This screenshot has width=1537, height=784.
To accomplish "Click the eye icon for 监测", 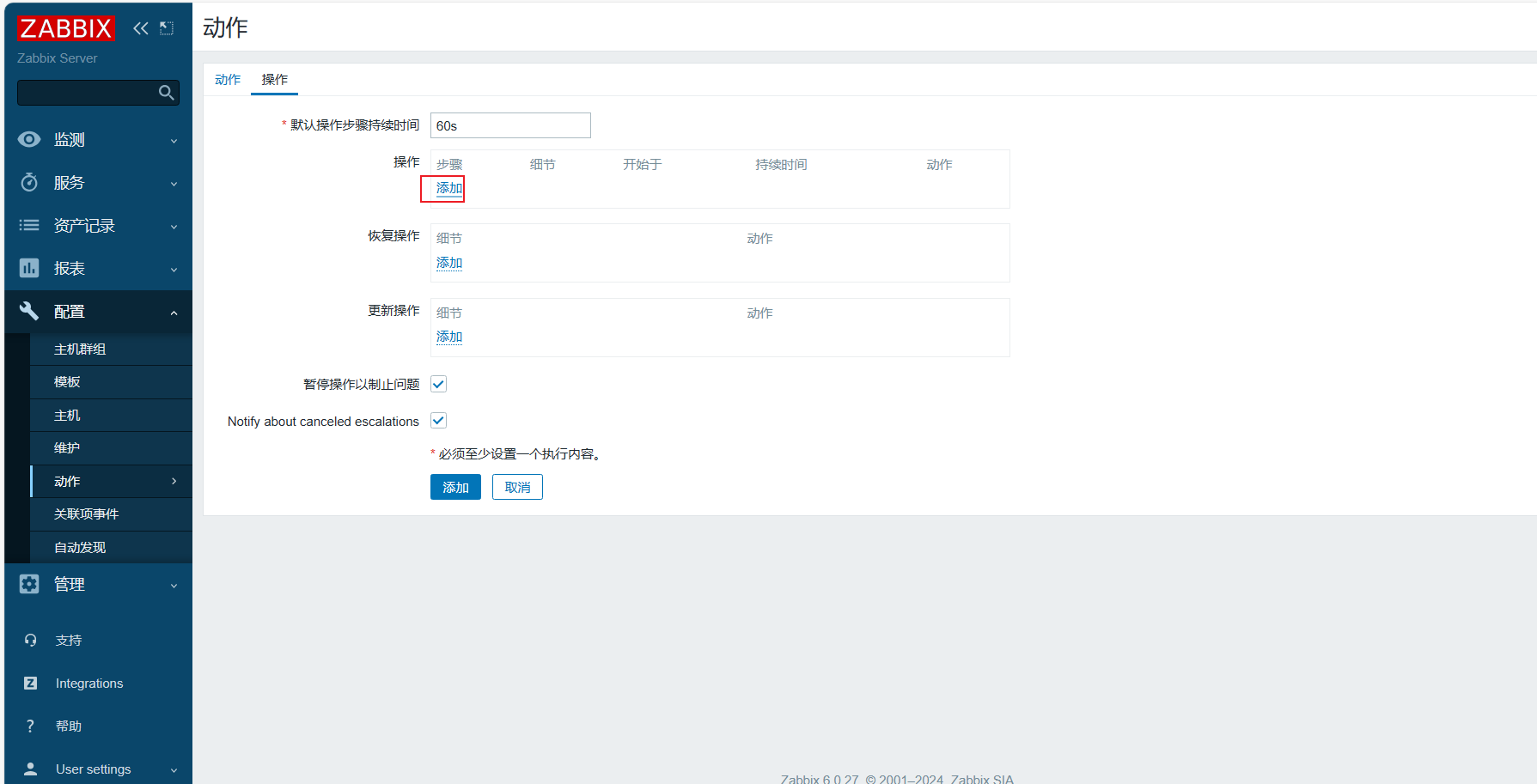I will click(29, 139).
